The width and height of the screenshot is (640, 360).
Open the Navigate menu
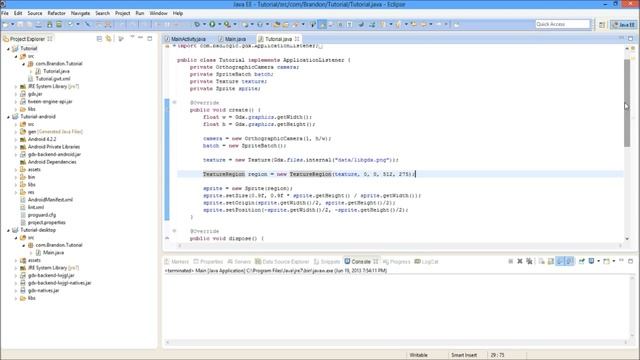pos(80,13)
